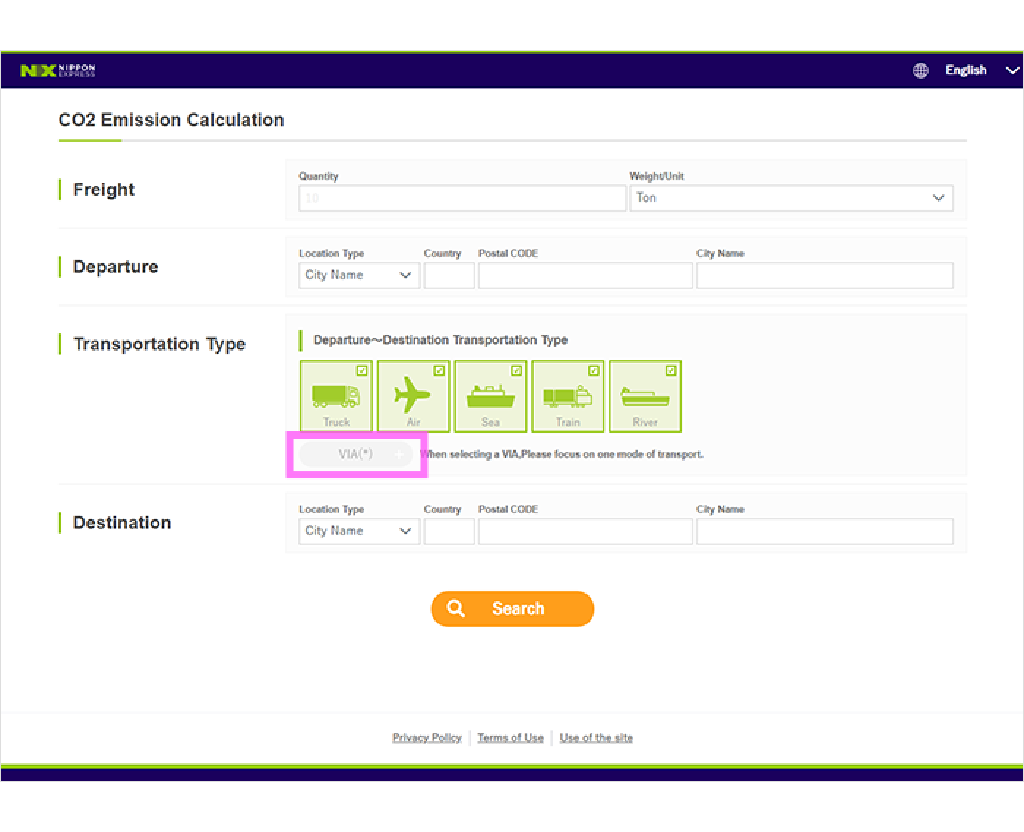Toggle the Air tile checkbox
1024x832 pixels.
439,371
